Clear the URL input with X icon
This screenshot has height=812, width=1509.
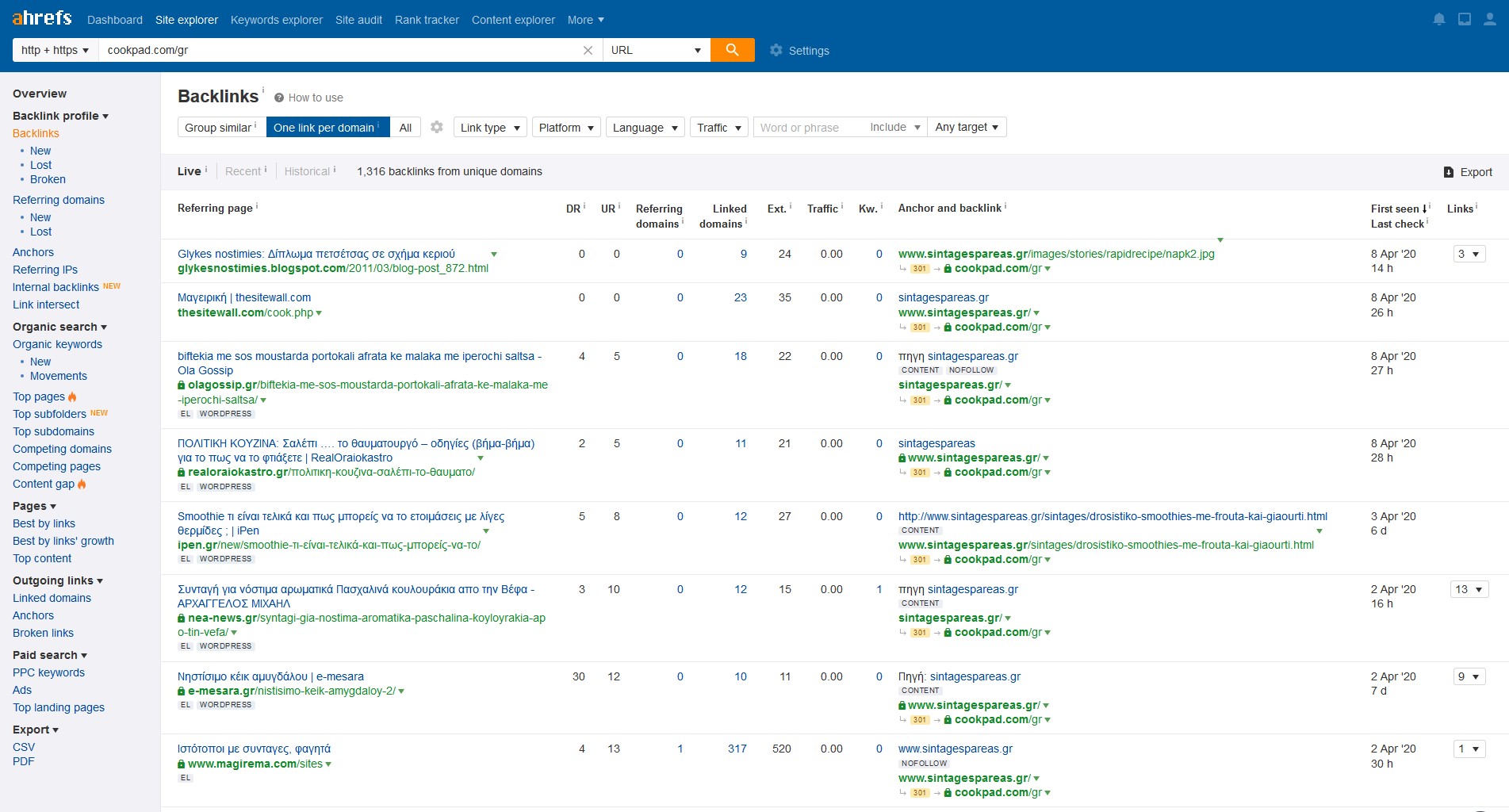[x=588, y=50]
